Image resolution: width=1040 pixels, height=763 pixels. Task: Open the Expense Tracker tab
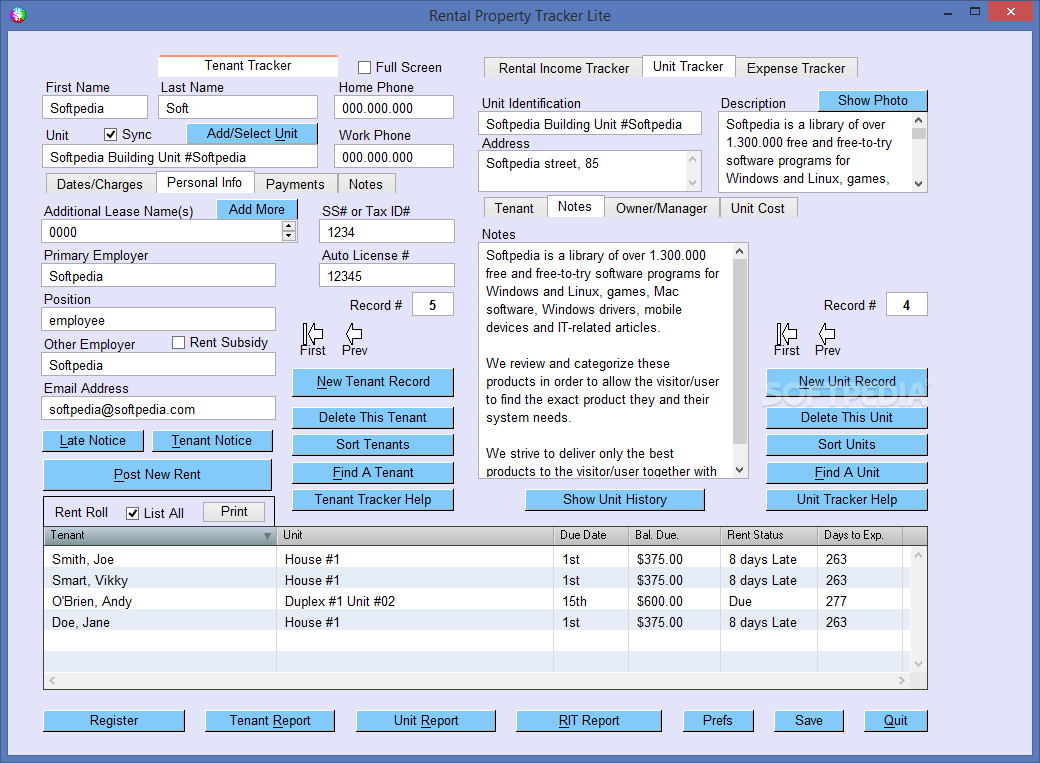[796, 68]
